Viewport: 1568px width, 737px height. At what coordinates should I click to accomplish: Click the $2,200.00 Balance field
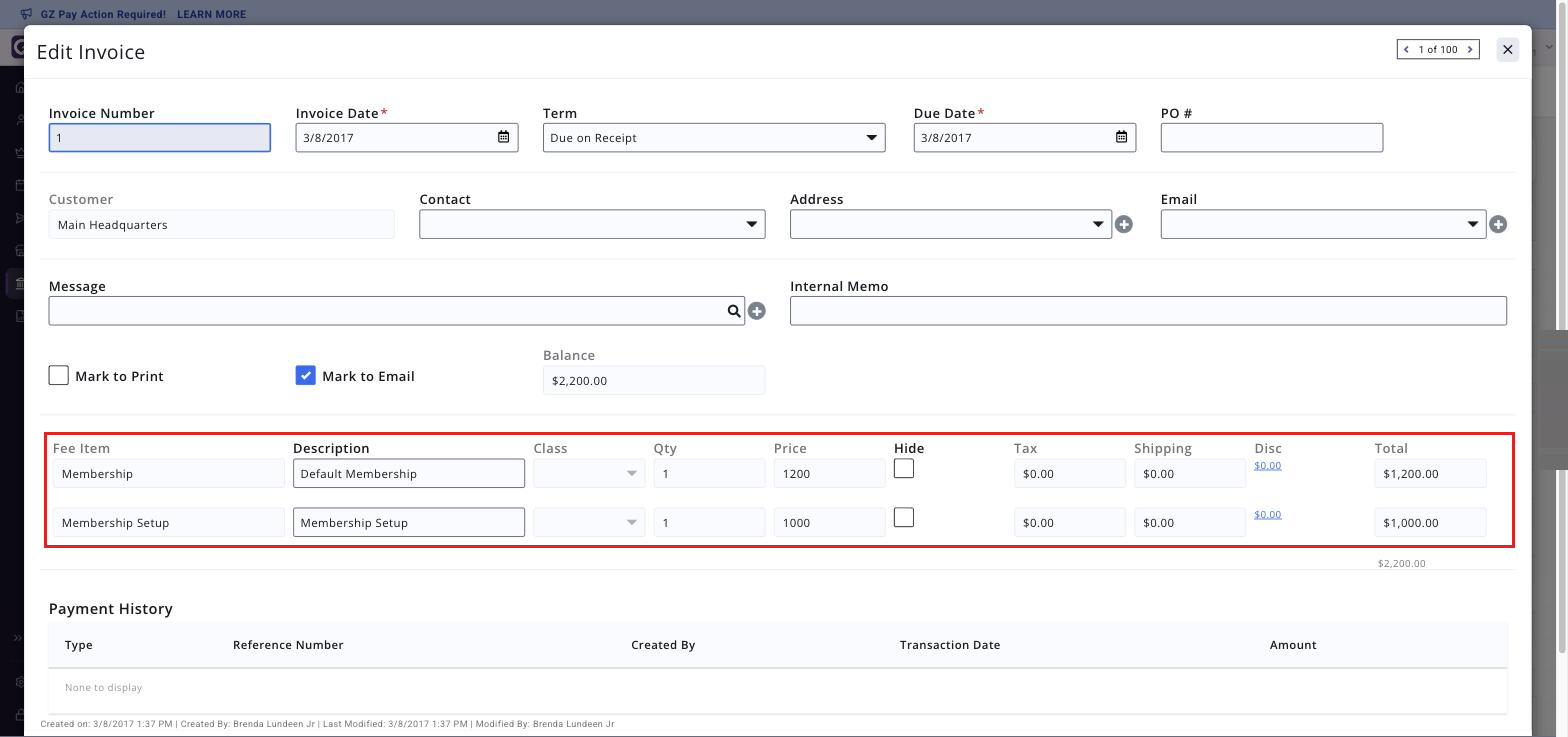coord(654,380)
